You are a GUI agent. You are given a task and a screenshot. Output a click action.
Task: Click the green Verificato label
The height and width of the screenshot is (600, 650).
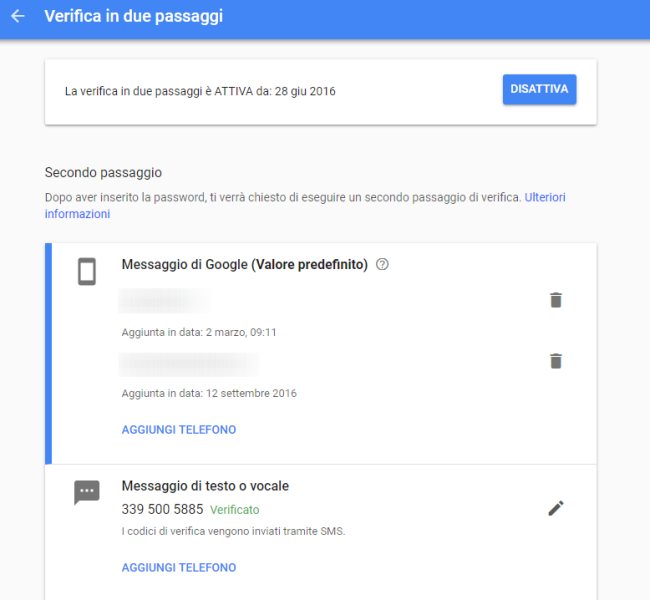pyautogui.click(x=235, y=510)
